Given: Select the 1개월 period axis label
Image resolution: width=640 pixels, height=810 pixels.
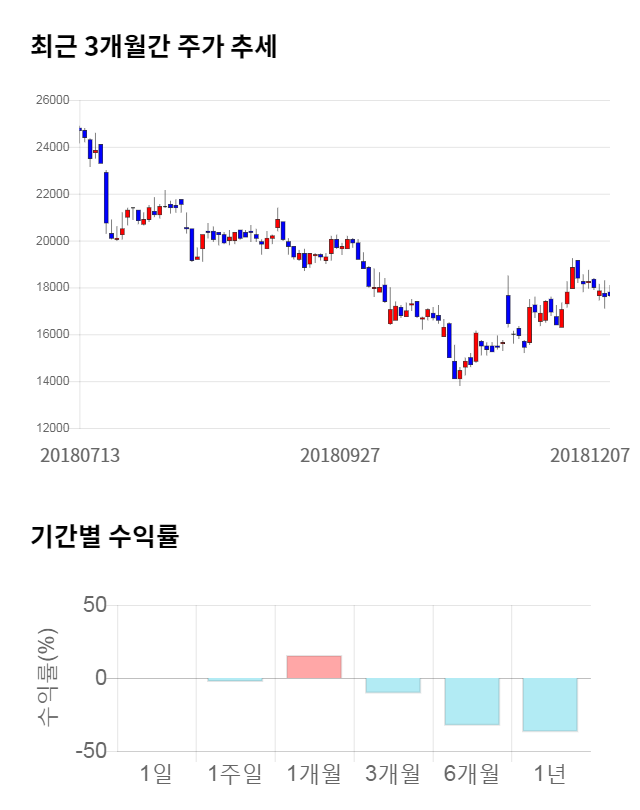Looking at the screenshot, I should (313, 773).
